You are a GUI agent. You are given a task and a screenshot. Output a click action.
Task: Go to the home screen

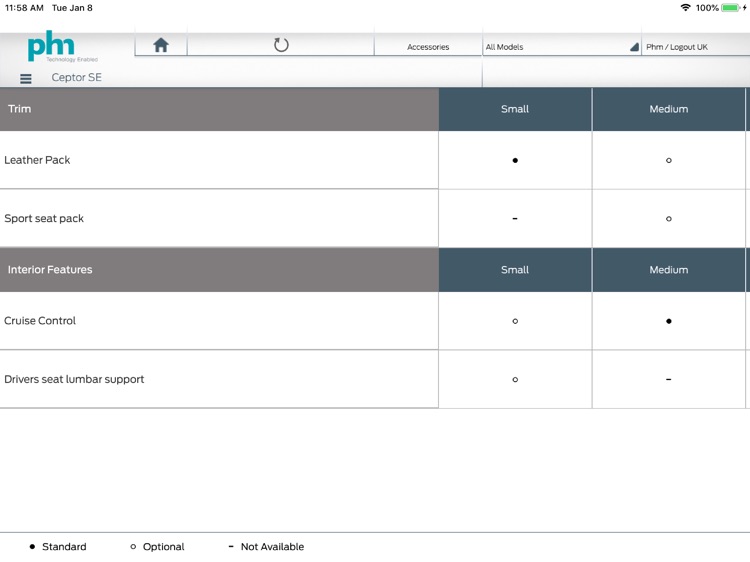click(x=161, y=45)
